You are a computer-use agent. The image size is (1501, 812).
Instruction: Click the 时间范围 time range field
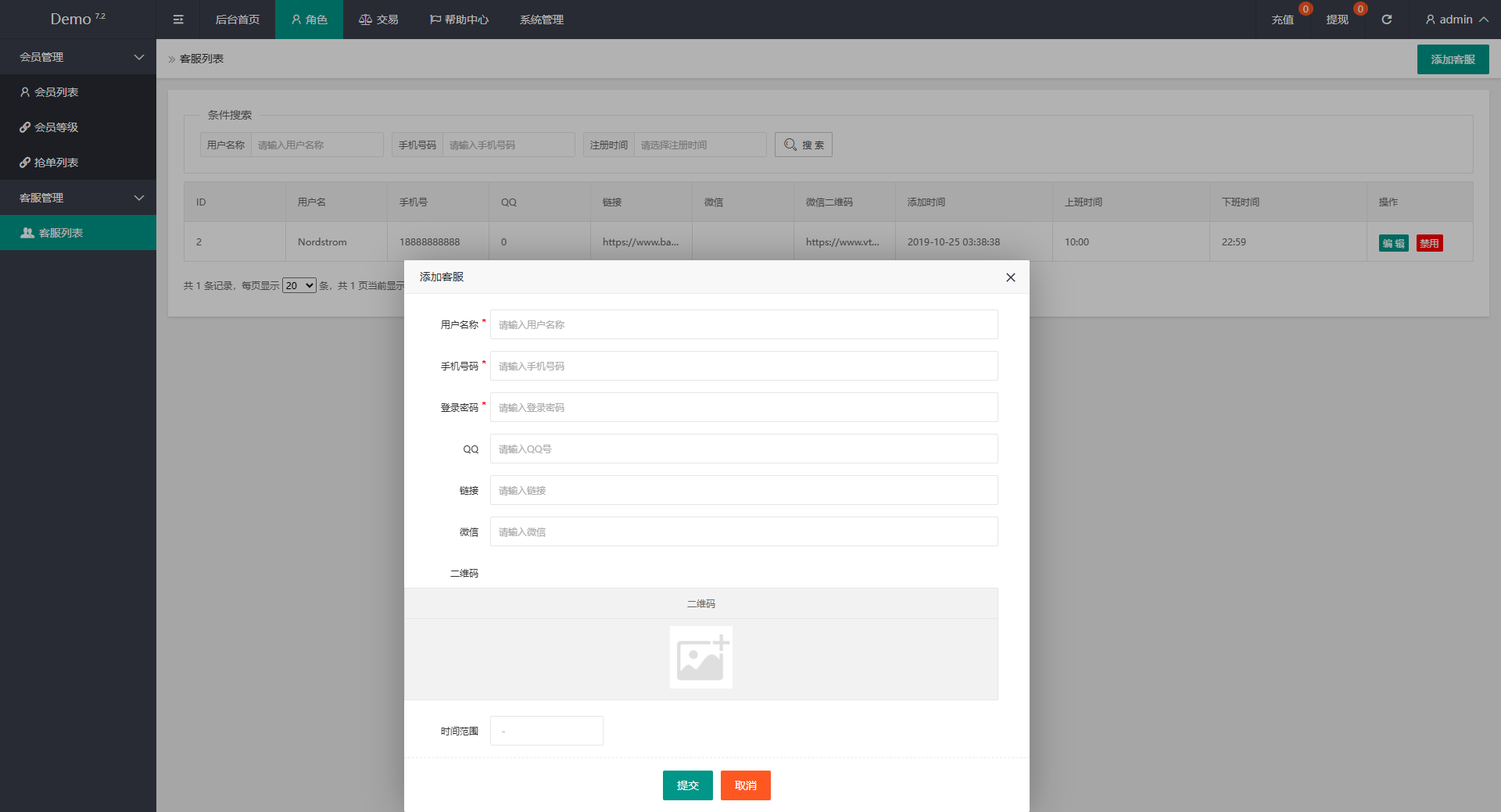tap(546, 731)
